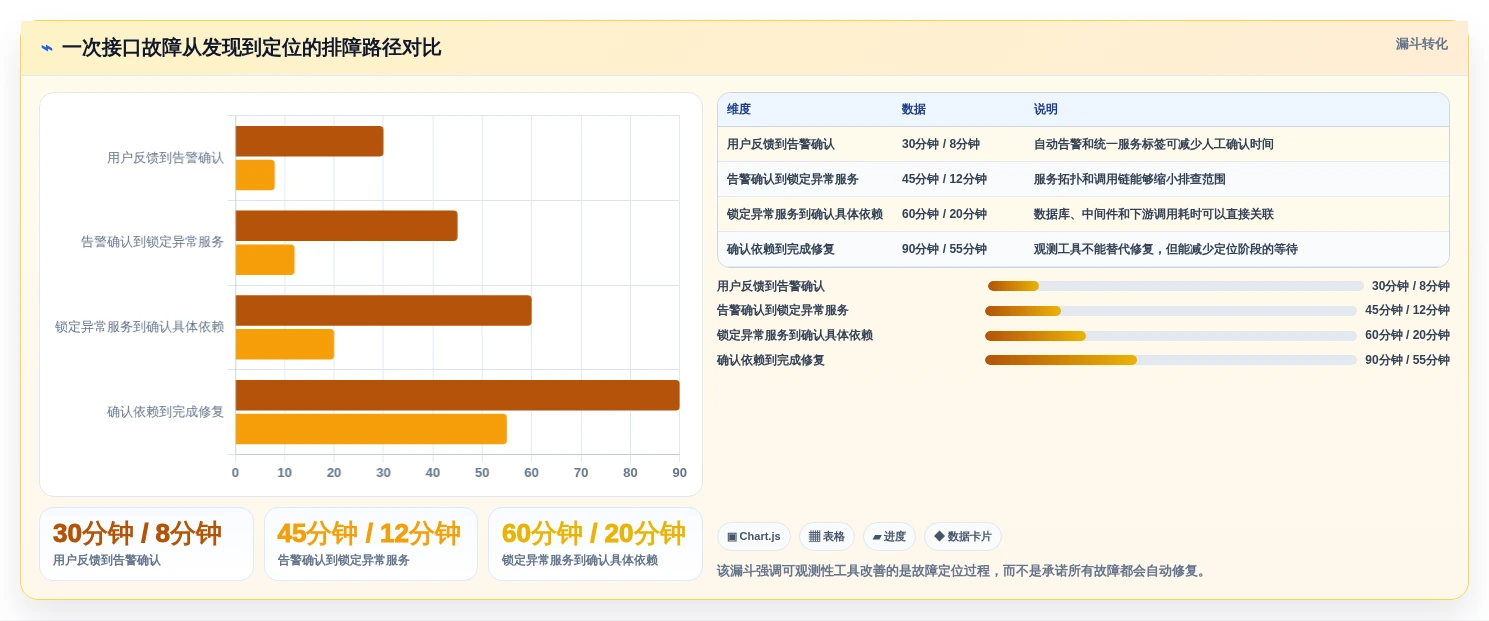Click table cell 60分钟 / 20分钟
The height and width of the screenshot is (621, 1489).
click(x=944, y=215)
